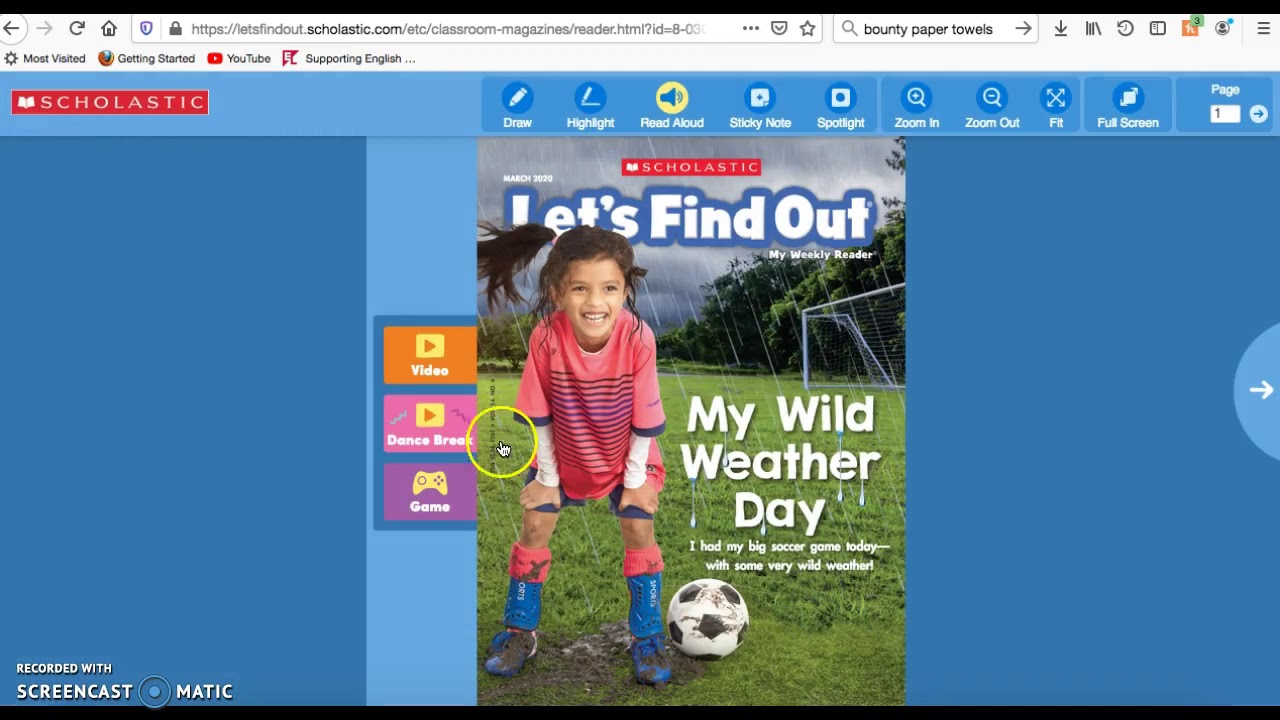Activate the Highlight tool

(590, 105)
